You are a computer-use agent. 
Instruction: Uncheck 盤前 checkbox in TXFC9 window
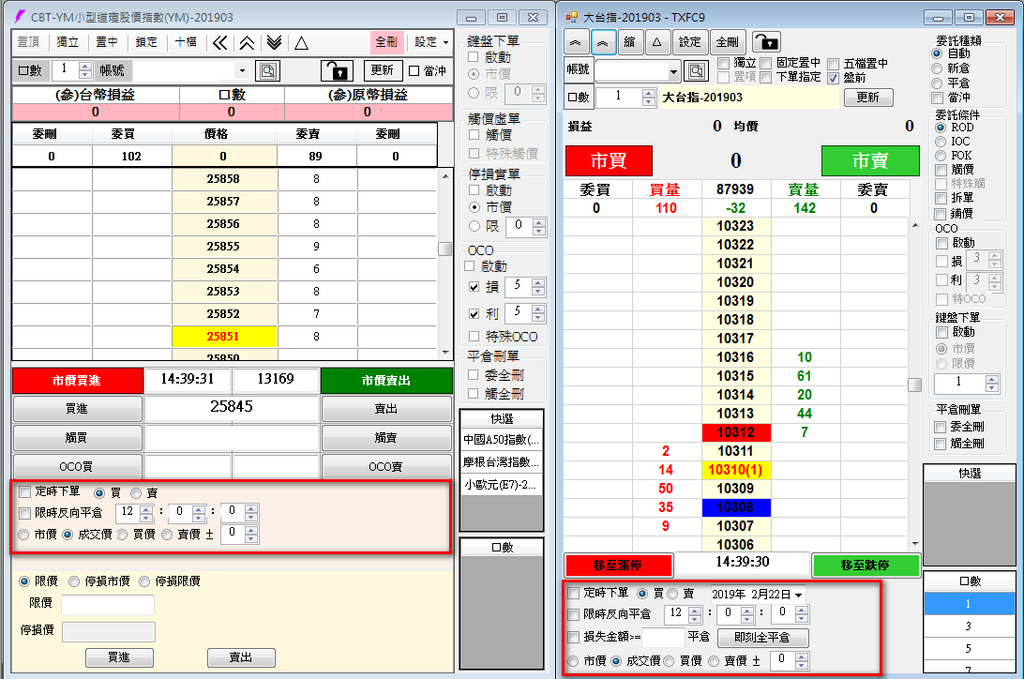coord(833,78)
